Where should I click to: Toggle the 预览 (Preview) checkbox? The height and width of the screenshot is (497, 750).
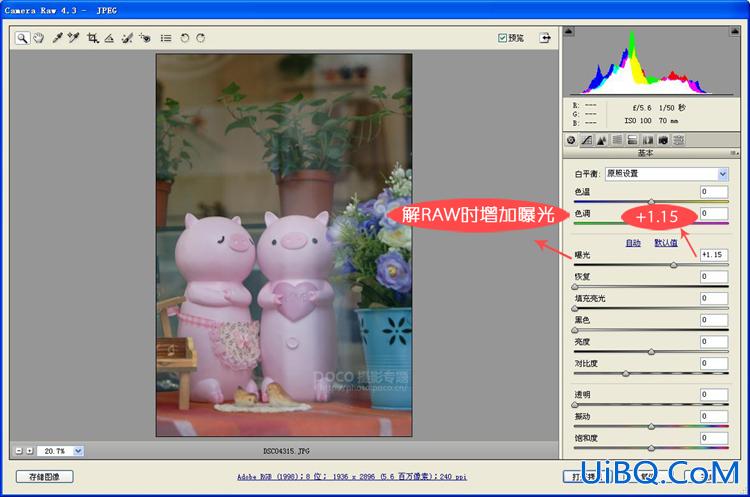(x=502, y=38)
